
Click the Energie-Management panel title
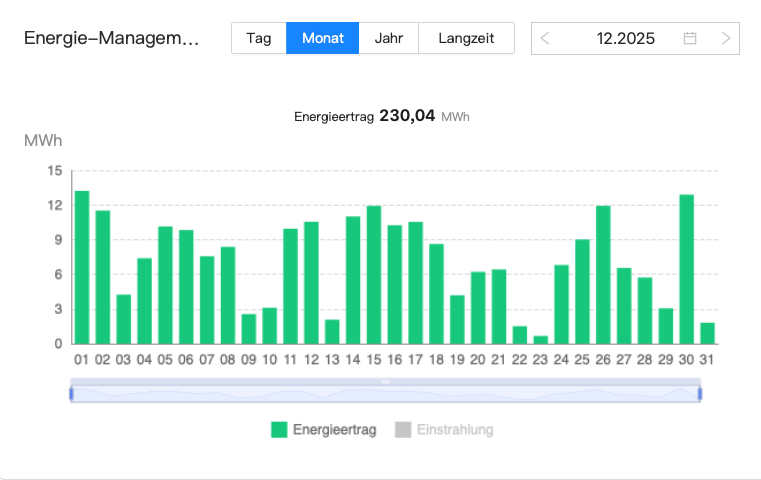tap(111, 39)
